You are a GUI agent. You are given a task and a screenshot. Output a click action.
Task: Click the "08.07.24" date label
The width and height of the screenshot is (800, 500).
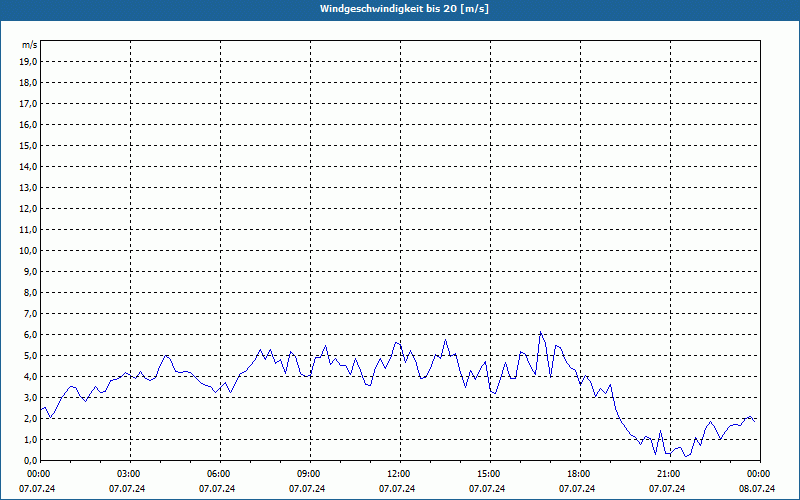click(x=757, y=489)
